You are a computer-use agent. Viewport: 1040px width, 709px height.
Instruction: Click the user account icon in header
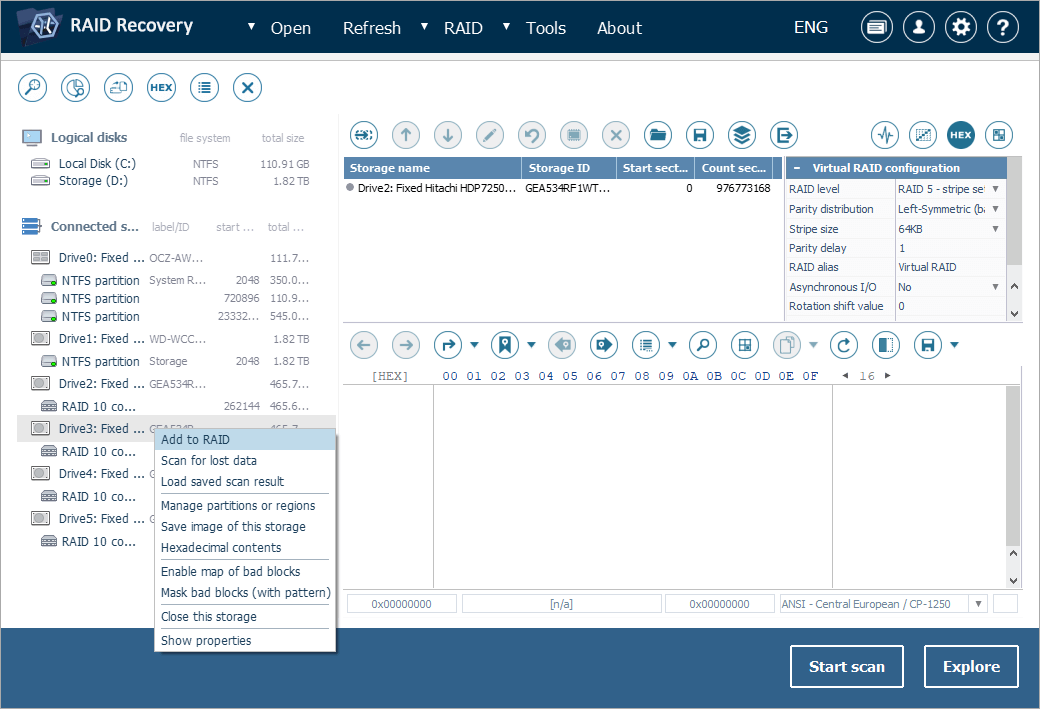click(x=919, y=28)
